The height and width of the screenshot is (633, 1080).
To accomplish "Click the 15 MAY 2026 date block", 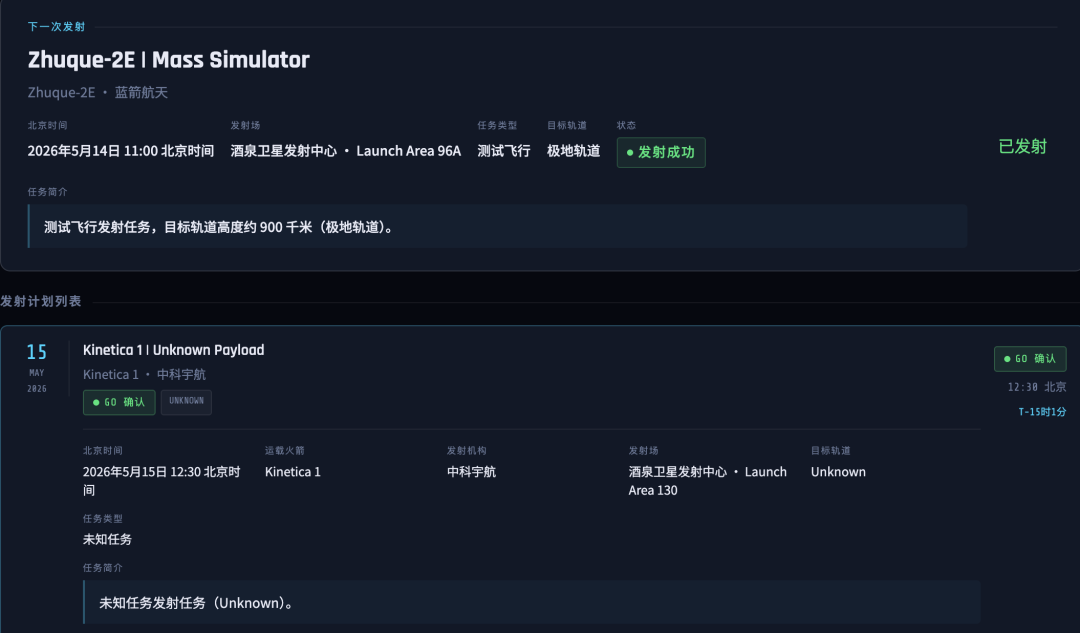I will click(37, 369).
